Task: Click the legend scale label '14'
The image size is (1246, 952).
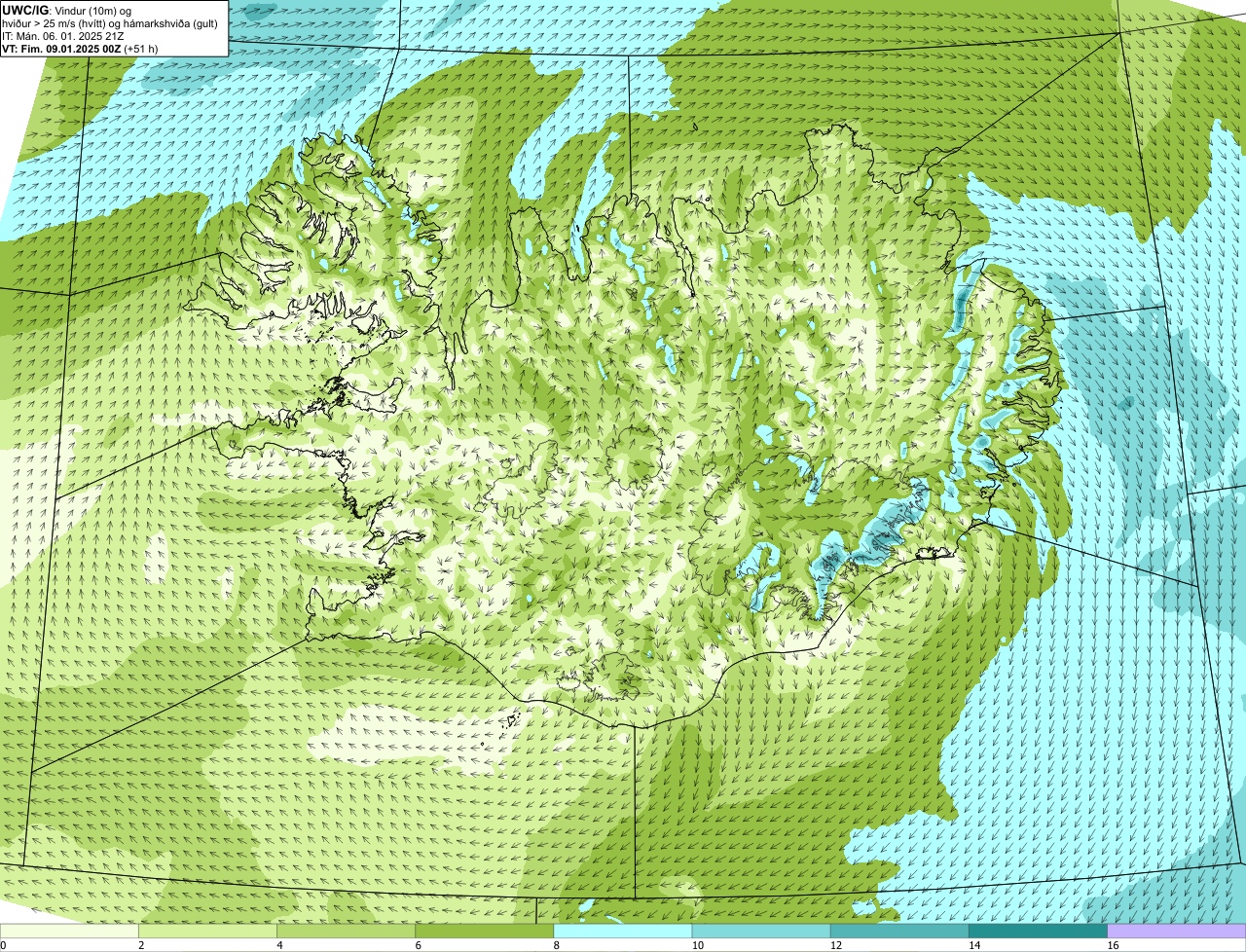Action: tap(973, 945)
